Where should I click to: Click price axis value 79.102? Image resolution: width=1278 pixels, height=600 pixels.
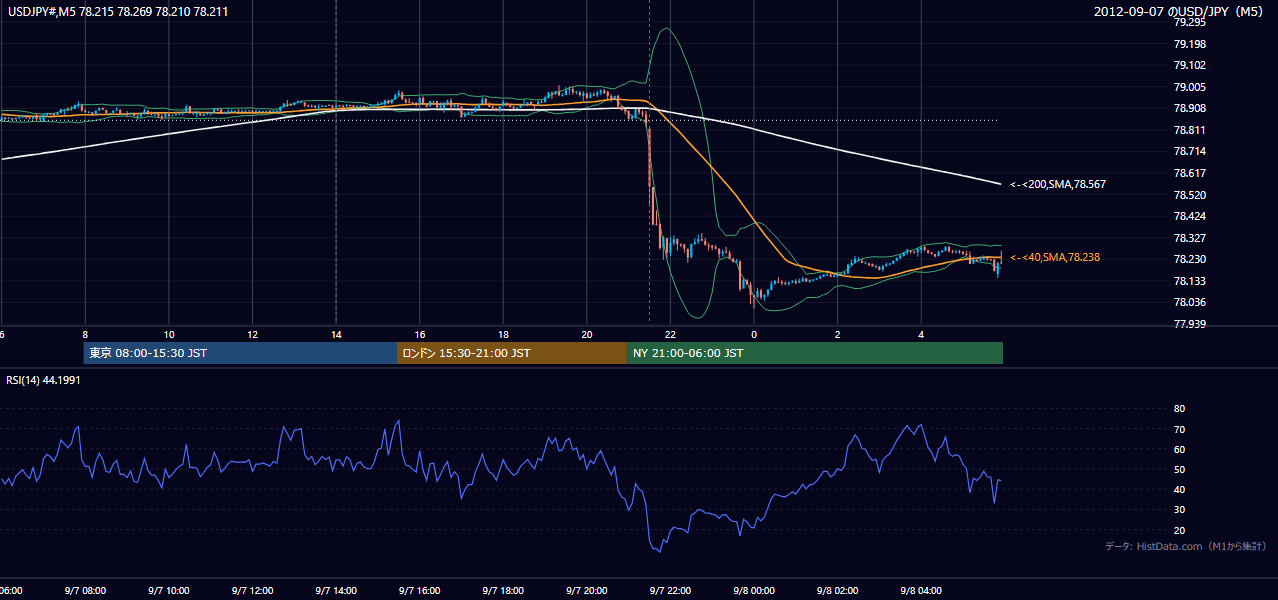click(x=1188, y=65)
